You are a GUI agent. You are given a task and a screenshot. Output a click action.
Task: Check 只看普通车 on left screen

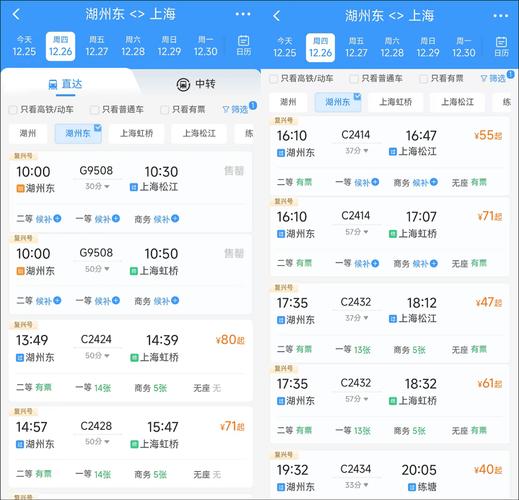click(94, 110)
